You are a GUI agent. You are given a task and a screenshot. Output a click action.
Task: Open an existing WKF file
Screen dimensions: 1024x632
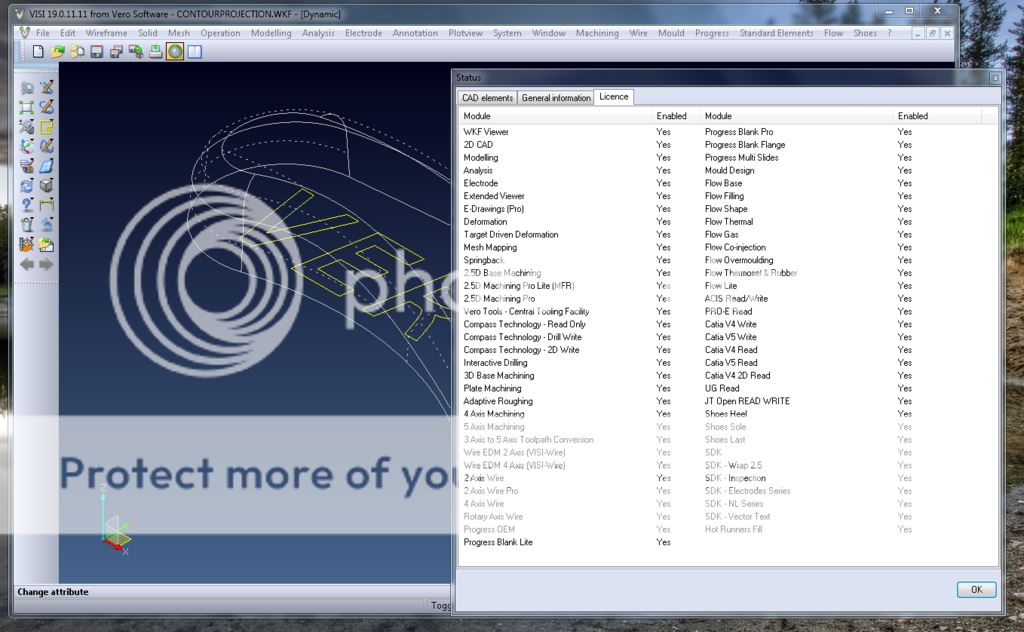tap(59, 50)
